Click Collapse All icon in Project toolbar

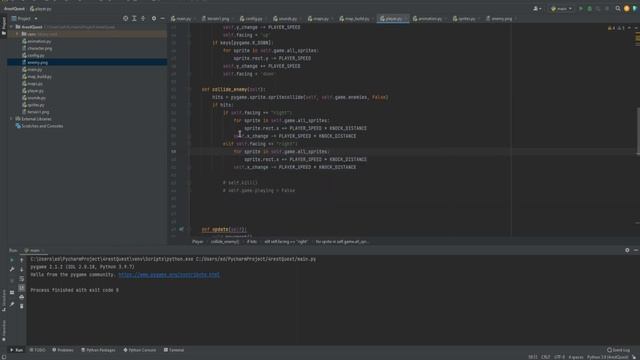point(143,18)
